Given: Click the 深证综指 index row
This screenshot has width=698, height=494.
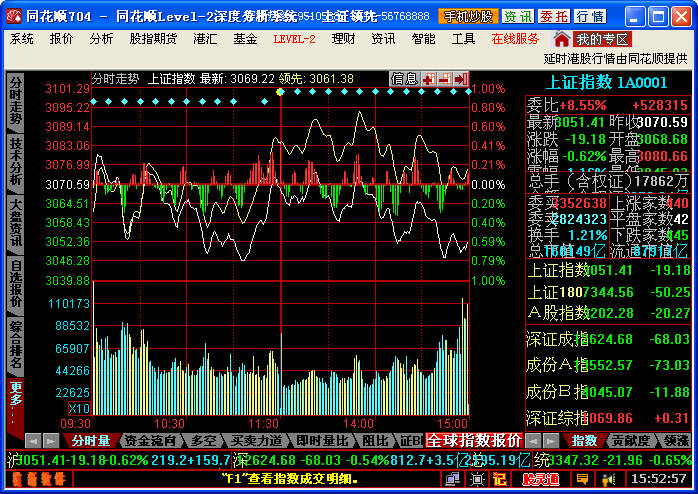Looking at the screenshot, I should point(608,418).
